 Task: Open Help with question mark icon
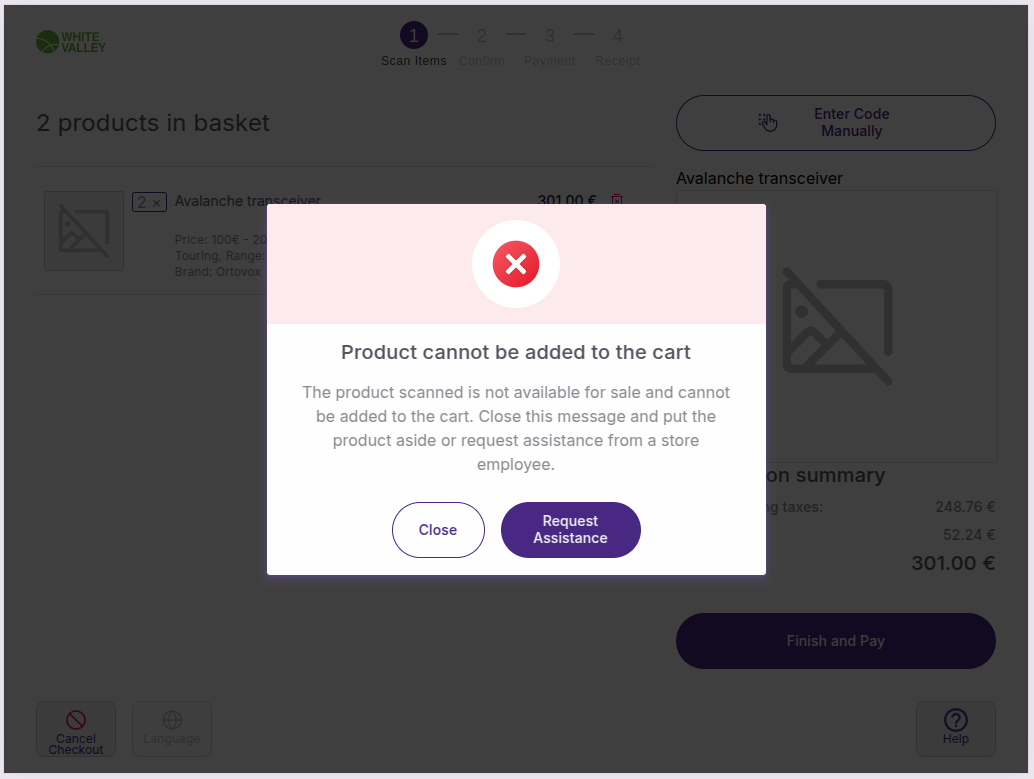[956, 720]
